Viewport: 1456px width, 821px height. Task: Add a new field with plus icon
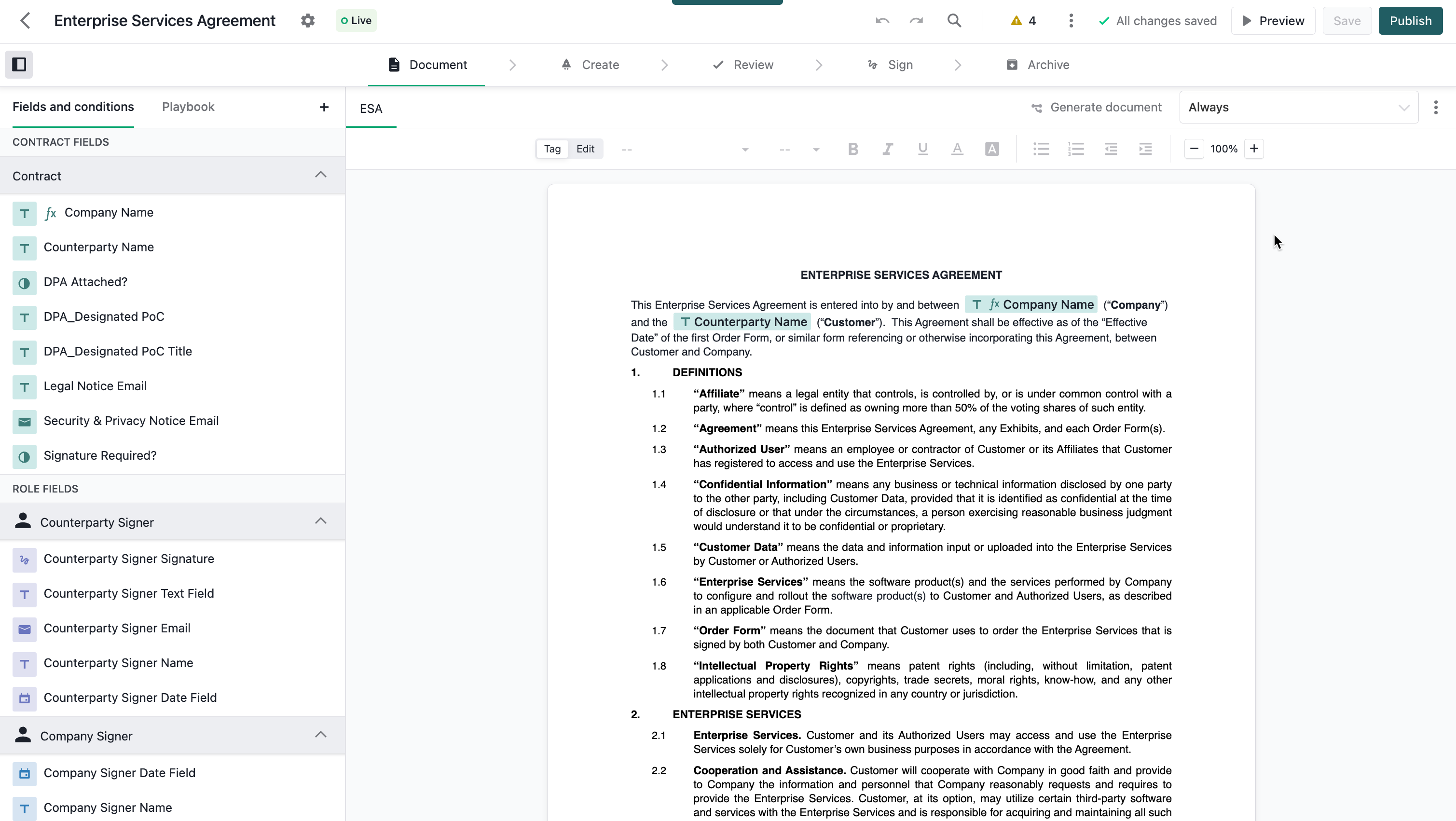324,108
